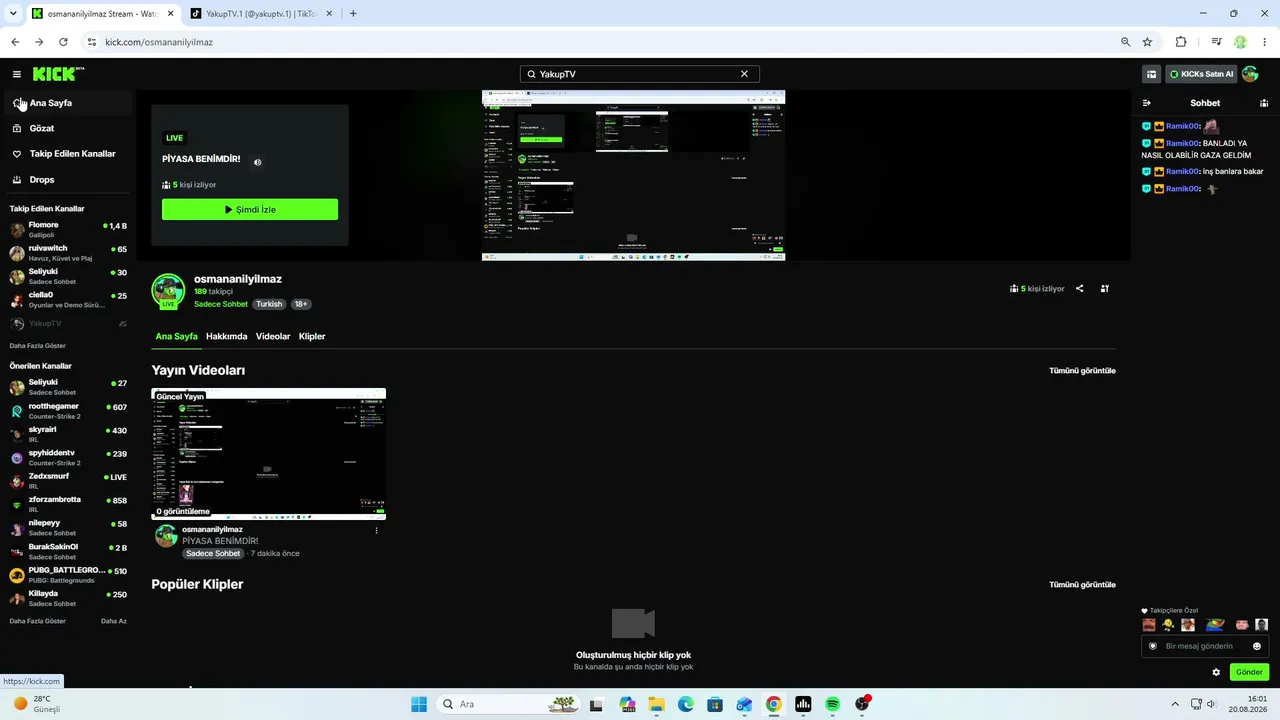Screen dimensions: 1280x720
Task: Open the video card three-dot options
Action: (377, 530)
